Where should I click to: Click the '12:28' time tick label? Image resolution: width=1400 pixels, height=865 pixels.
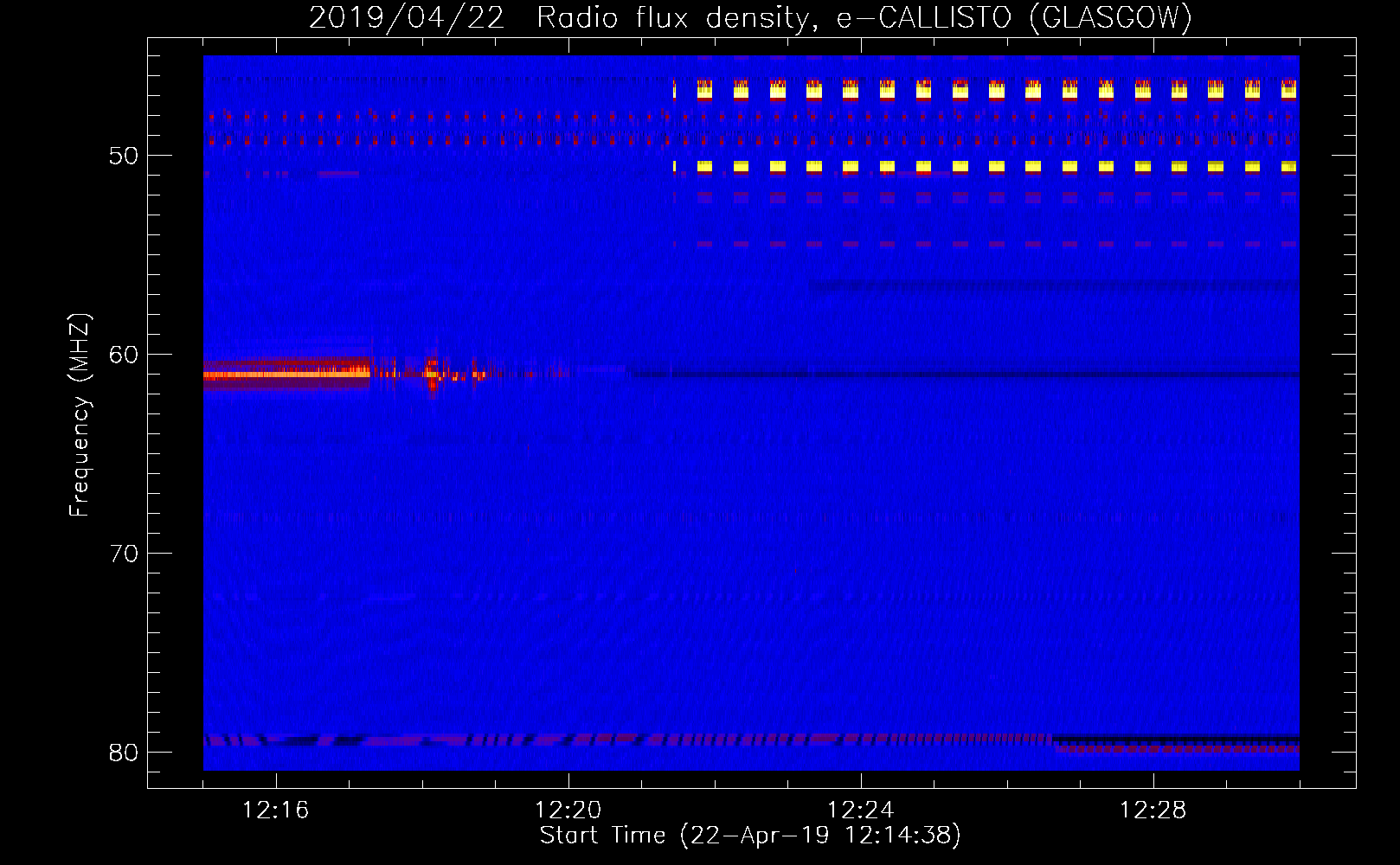pyautogui.click(x=1153, y=811)
